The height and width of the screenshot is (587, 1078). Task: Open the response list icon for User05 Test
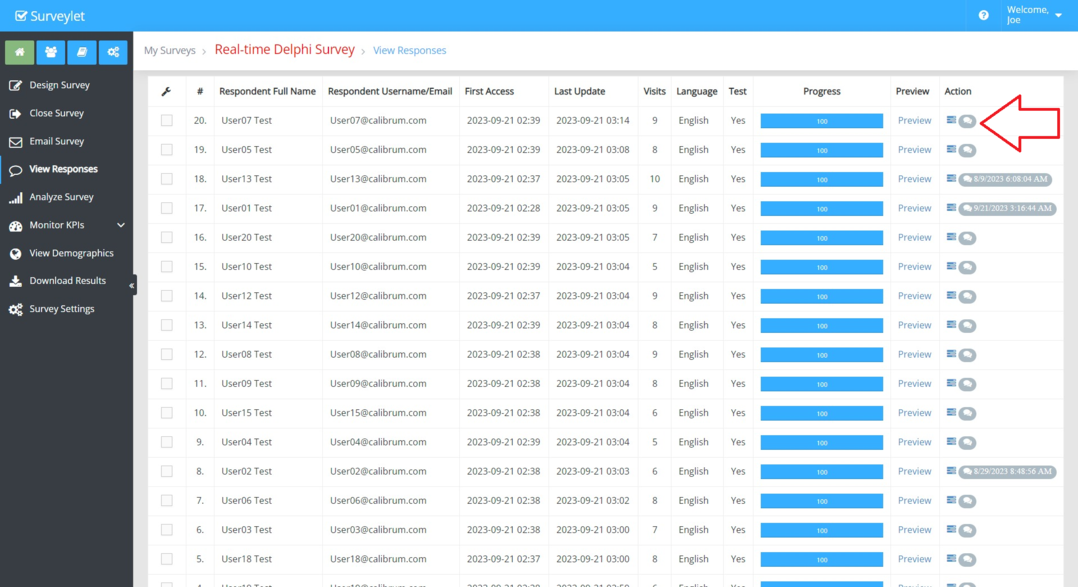[951, 150]
